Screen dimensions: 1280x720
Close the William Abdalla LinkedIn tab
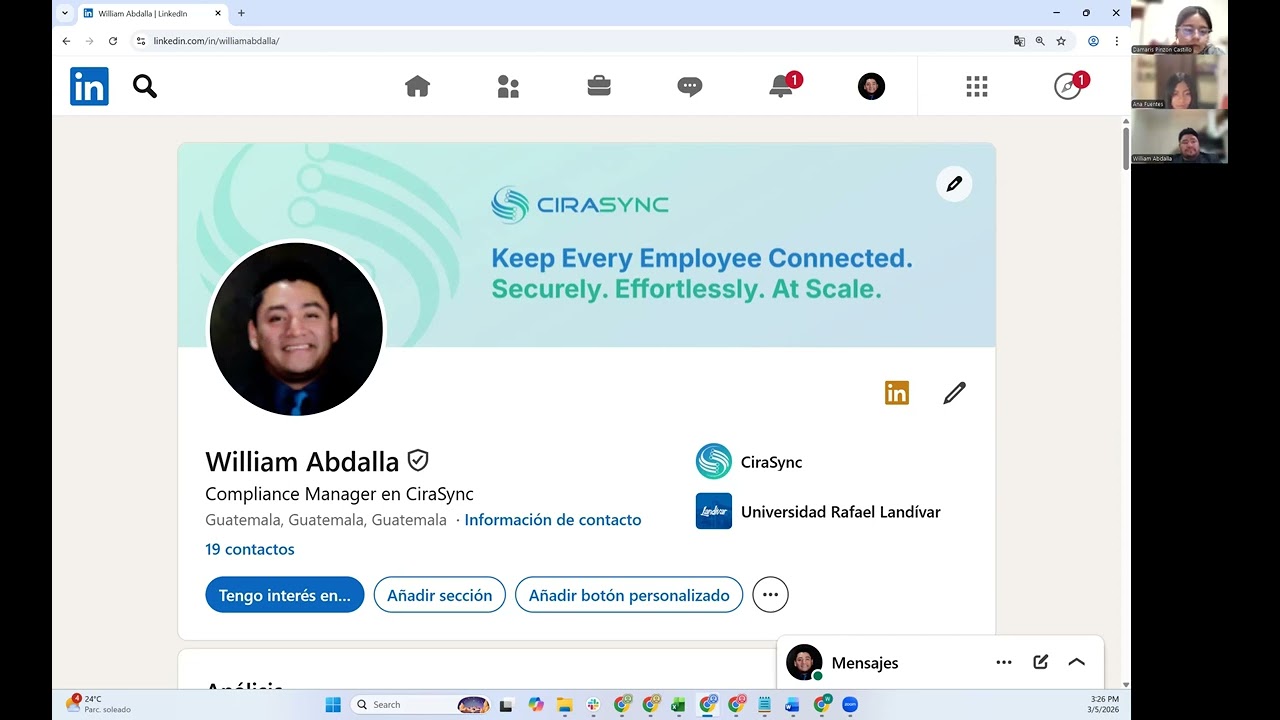tap(217, 13)
